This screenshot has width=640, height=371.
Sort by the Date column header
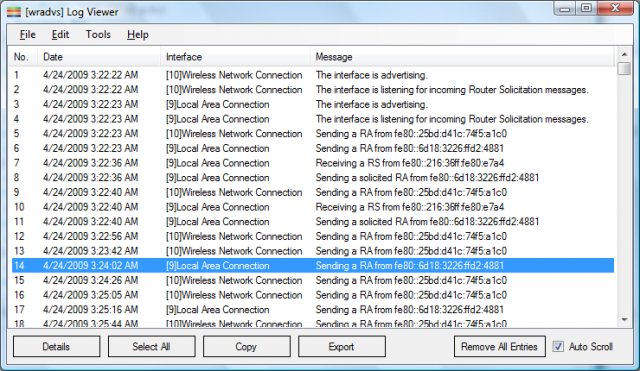99,57
